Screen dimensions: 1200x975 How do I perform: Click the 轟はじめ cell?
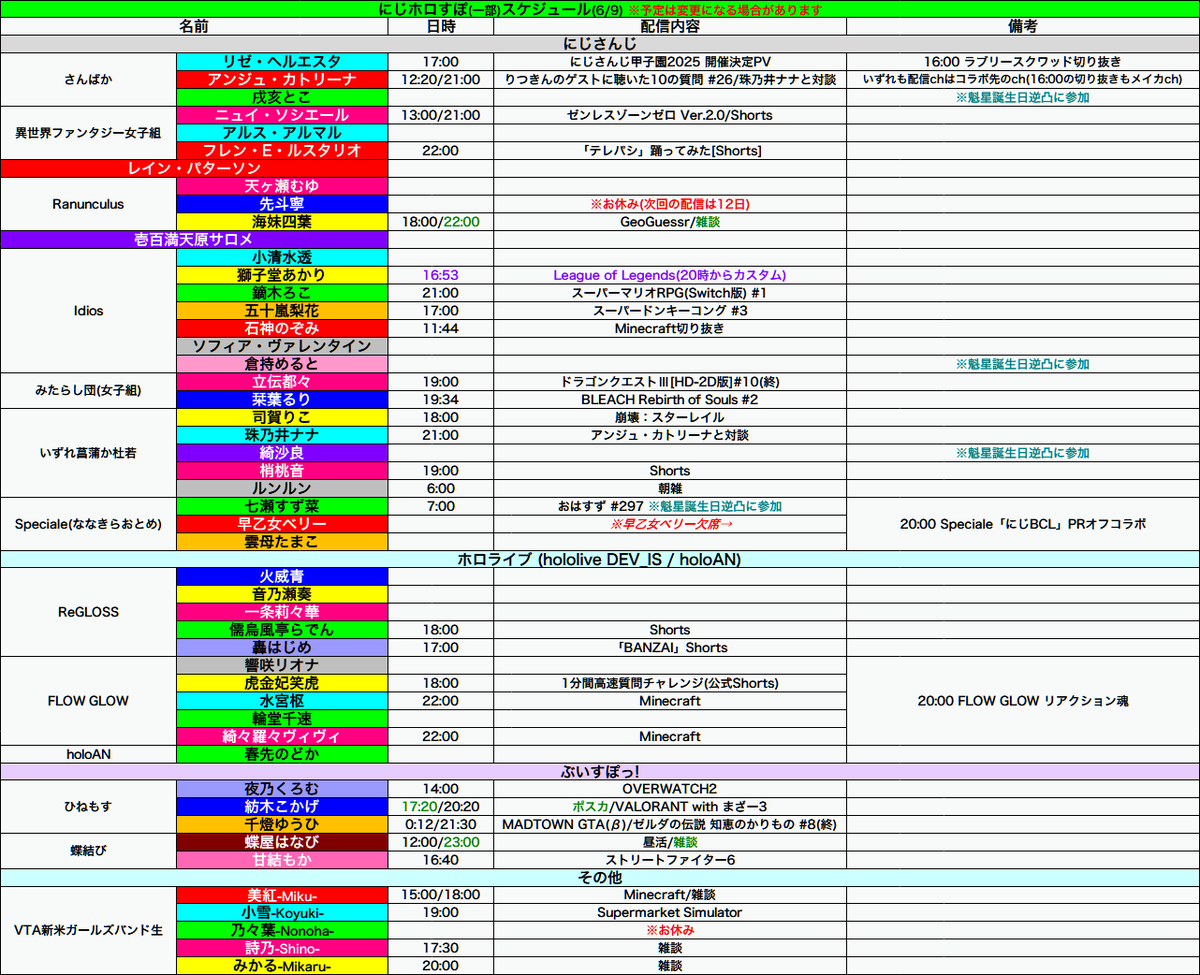click(282, 647)
